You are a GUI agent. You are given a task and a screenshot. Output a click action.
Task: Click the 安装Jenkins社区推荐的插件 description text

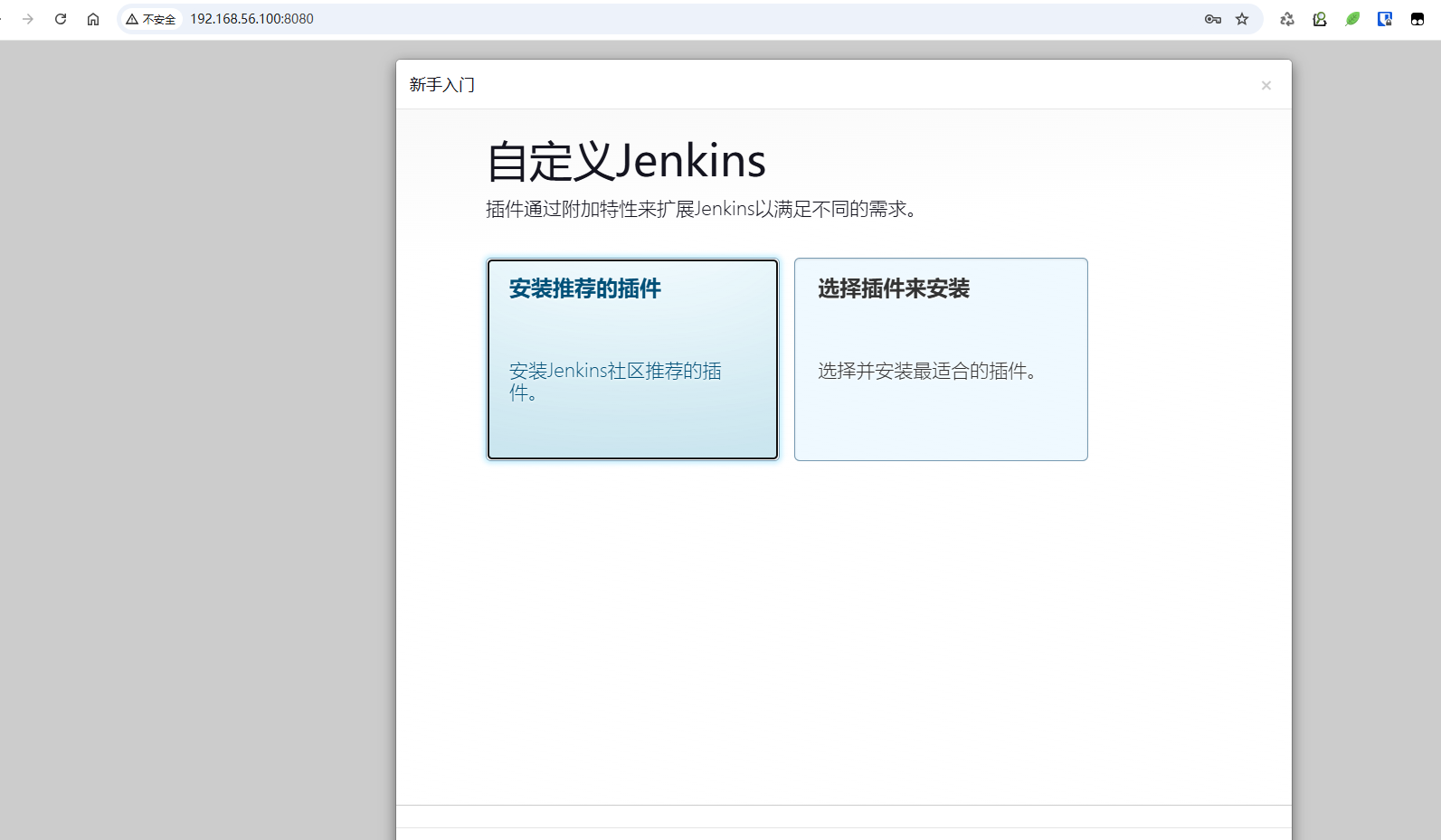pyautogui.click(x=615, y=382)
